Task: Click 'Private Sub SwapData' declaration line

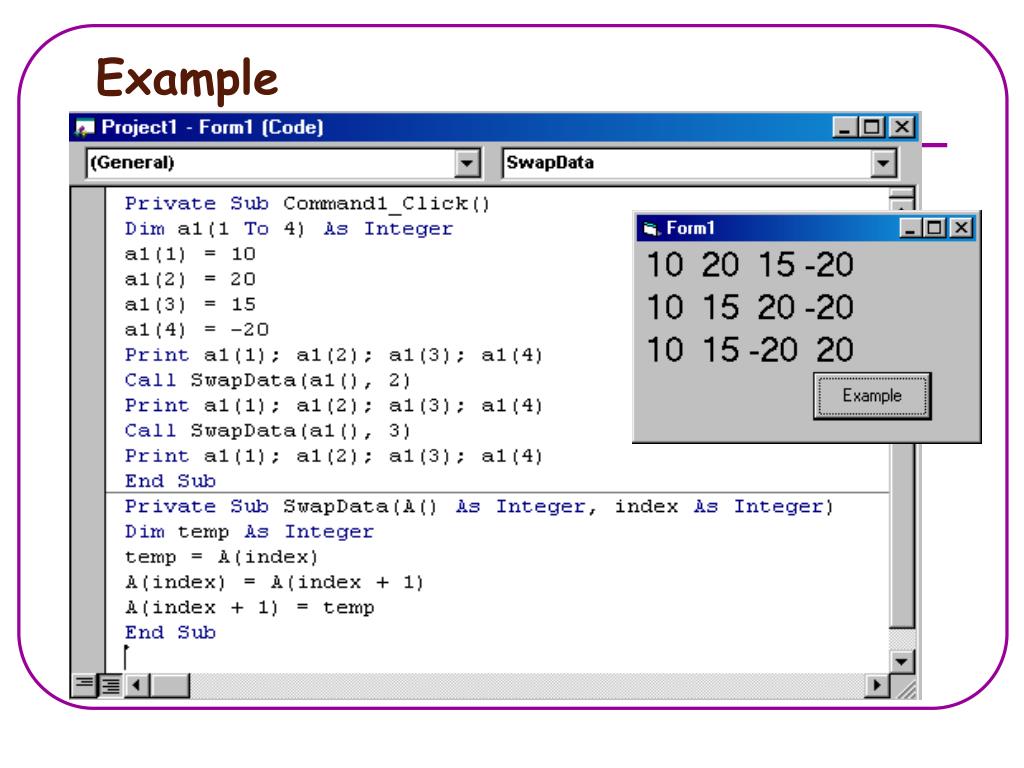Action: [x=479, y=507]
